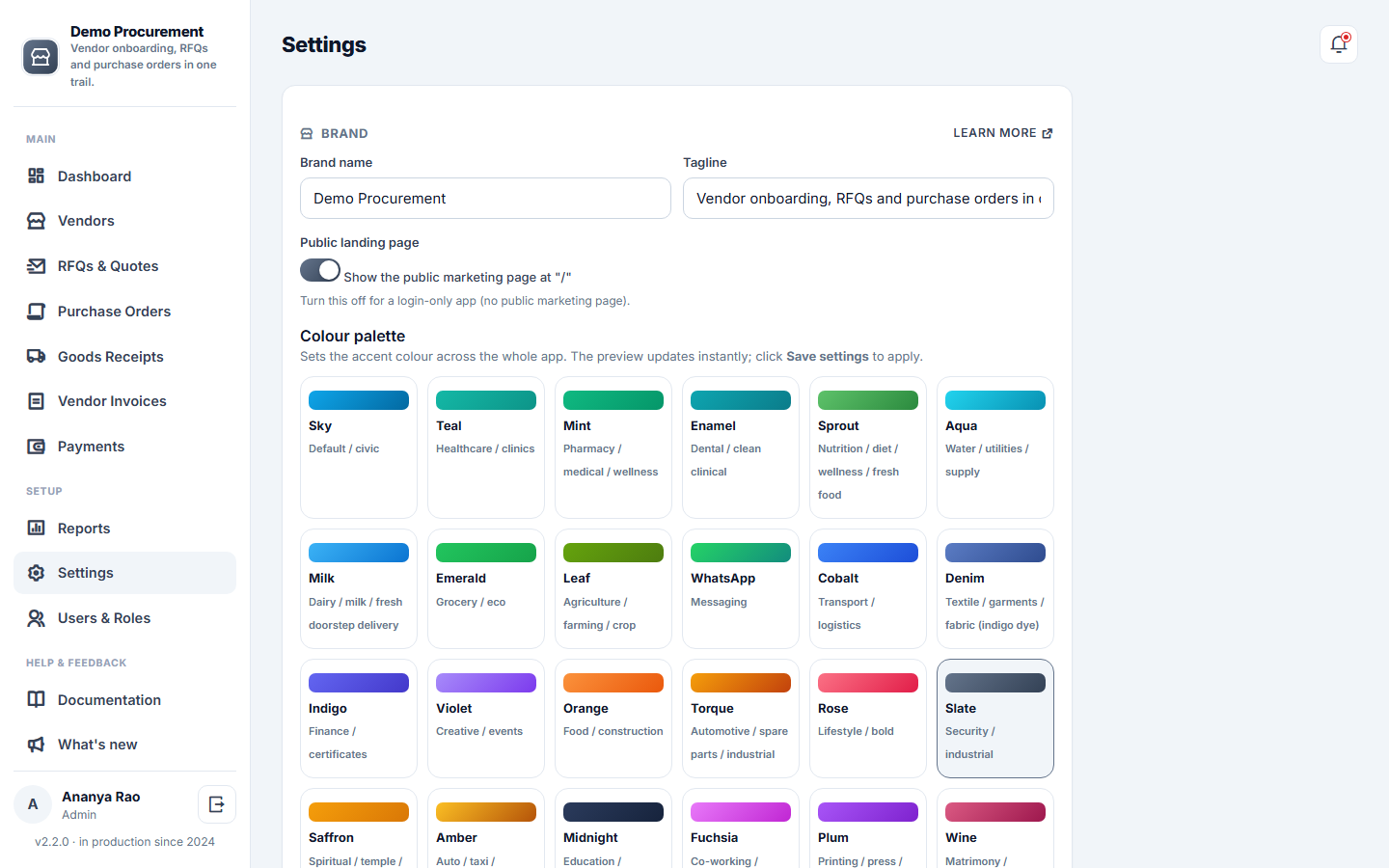This screenshot has height=868, width=1389.
Task: Click the What's new megaphone icon
Action: pos(37,745)
